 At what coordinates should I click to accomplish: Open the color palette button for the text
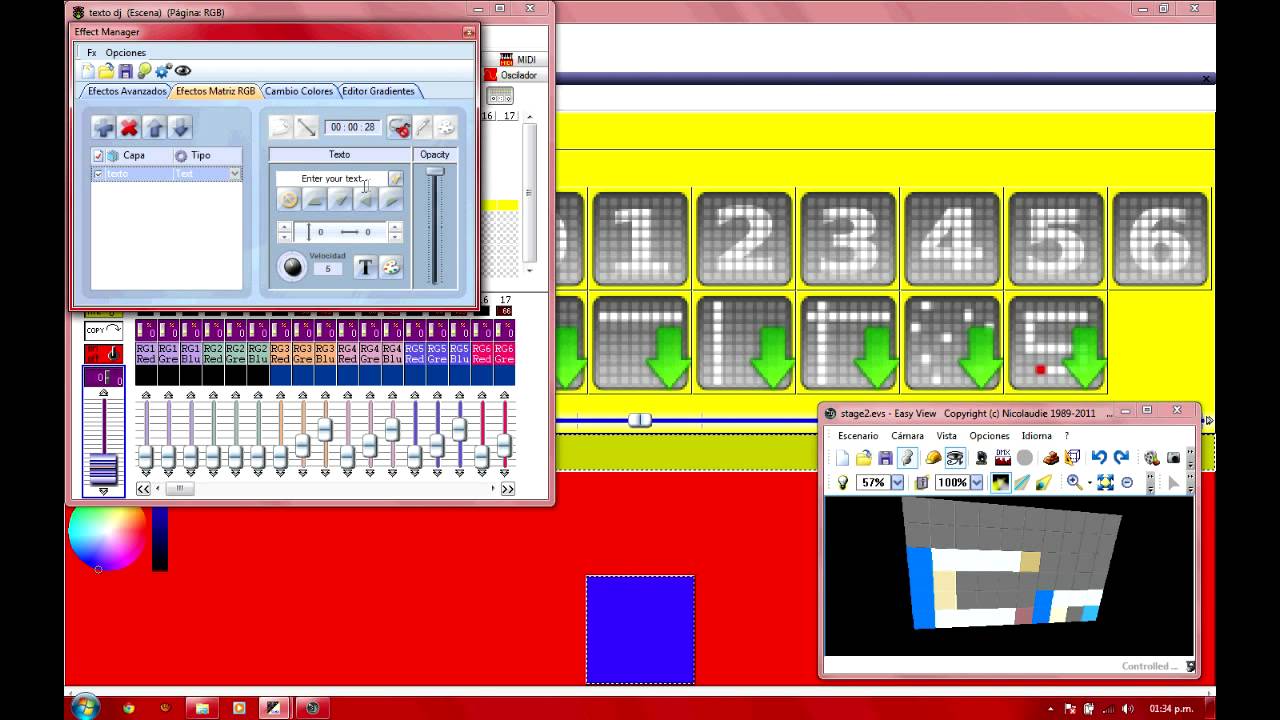[x=390, y=267]
